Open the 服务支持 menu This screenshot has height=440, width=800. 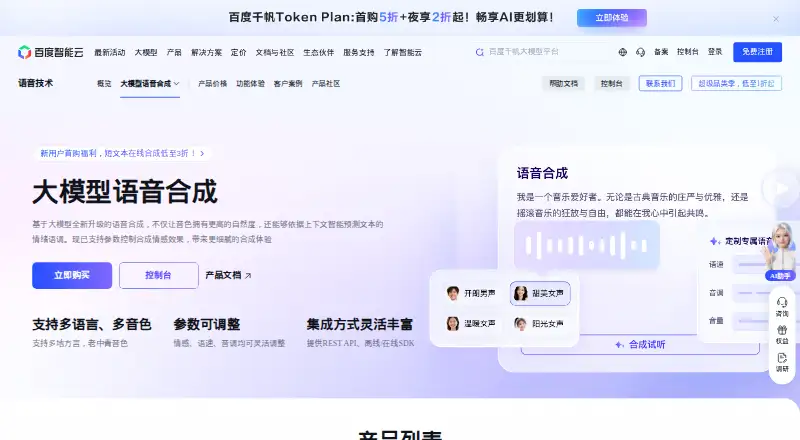tap(359, 53)
